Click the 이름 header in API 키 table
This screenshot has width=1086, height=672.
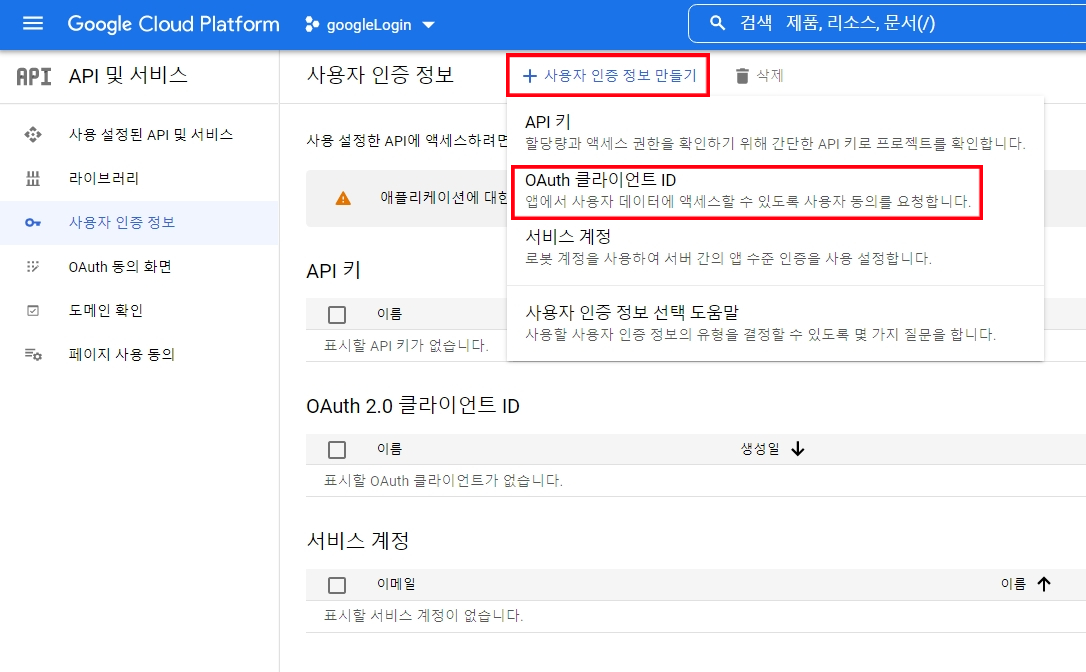coord(389,314)
